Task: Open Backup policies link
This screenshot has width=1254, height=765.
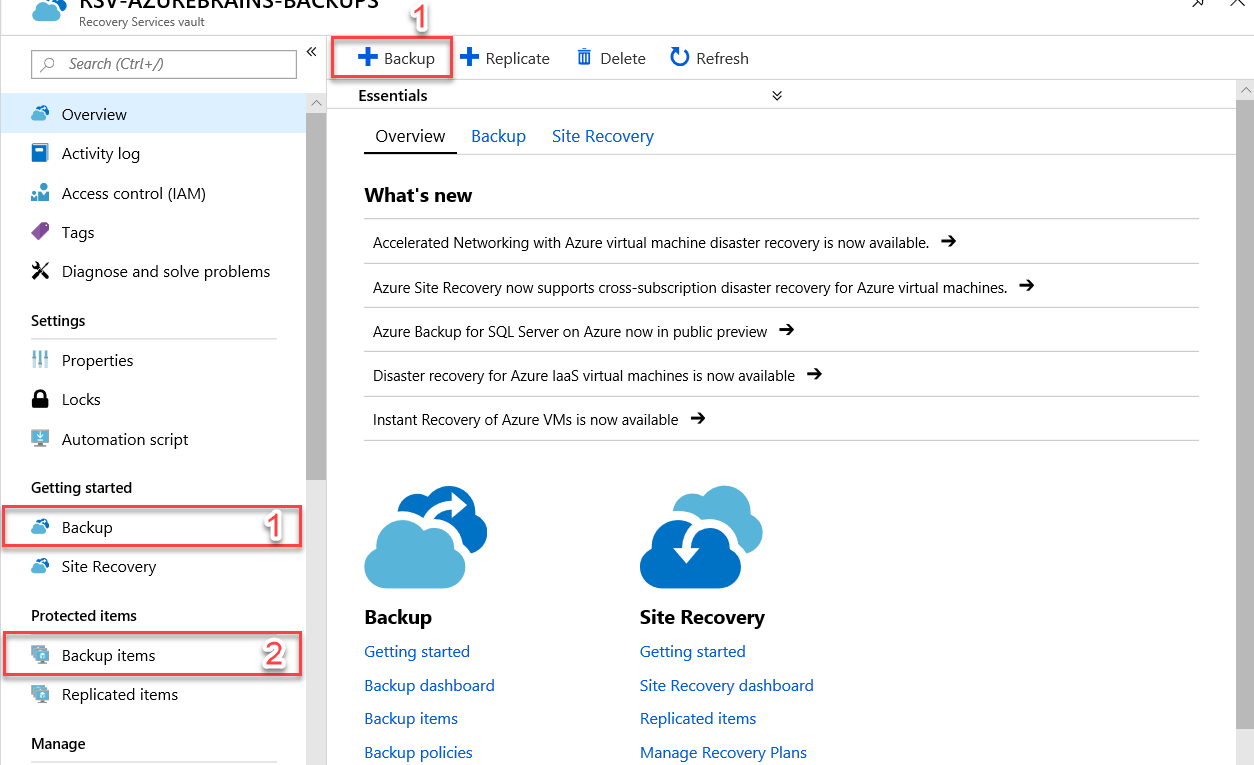Action: pos(418,752)
